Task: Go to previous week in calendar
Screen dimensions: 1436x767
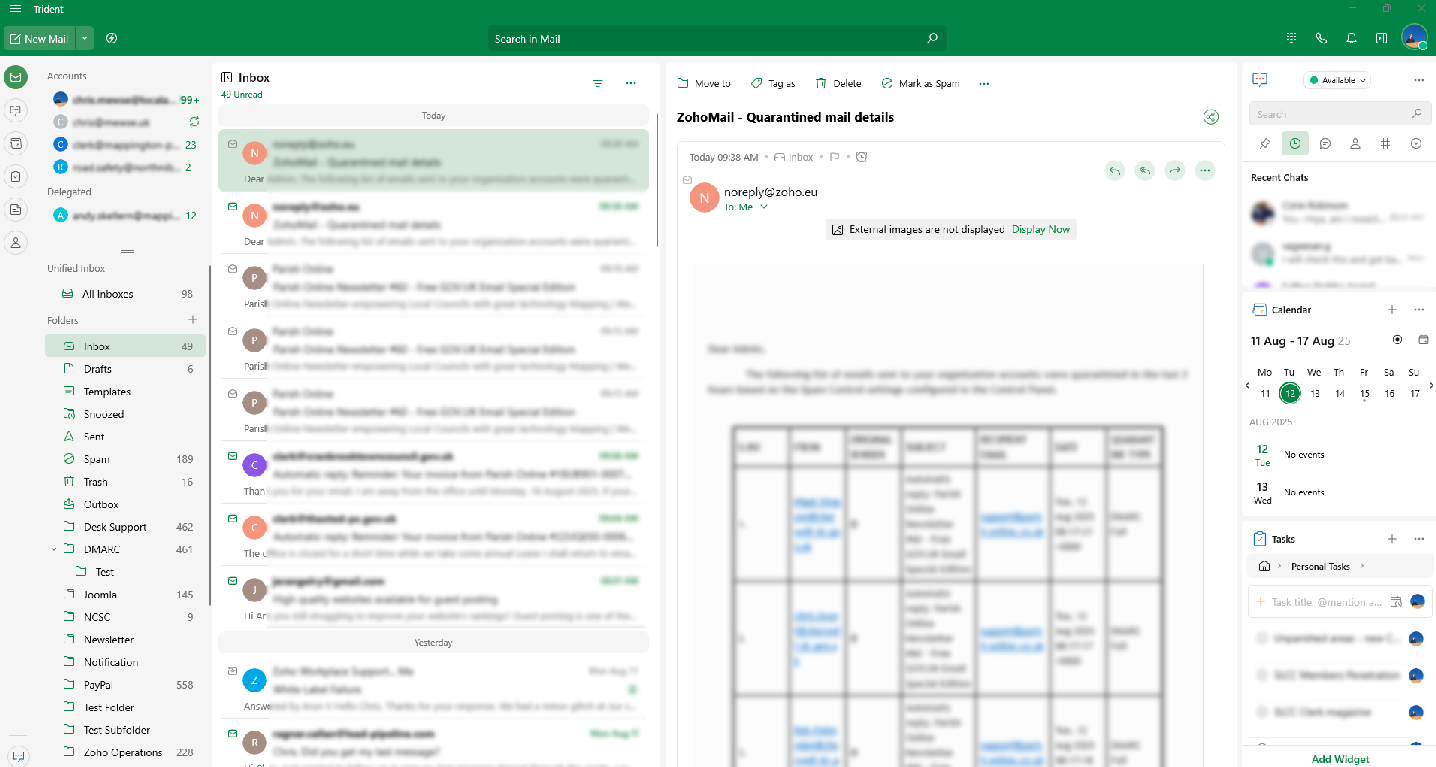Action: [x=1248, y=385]
